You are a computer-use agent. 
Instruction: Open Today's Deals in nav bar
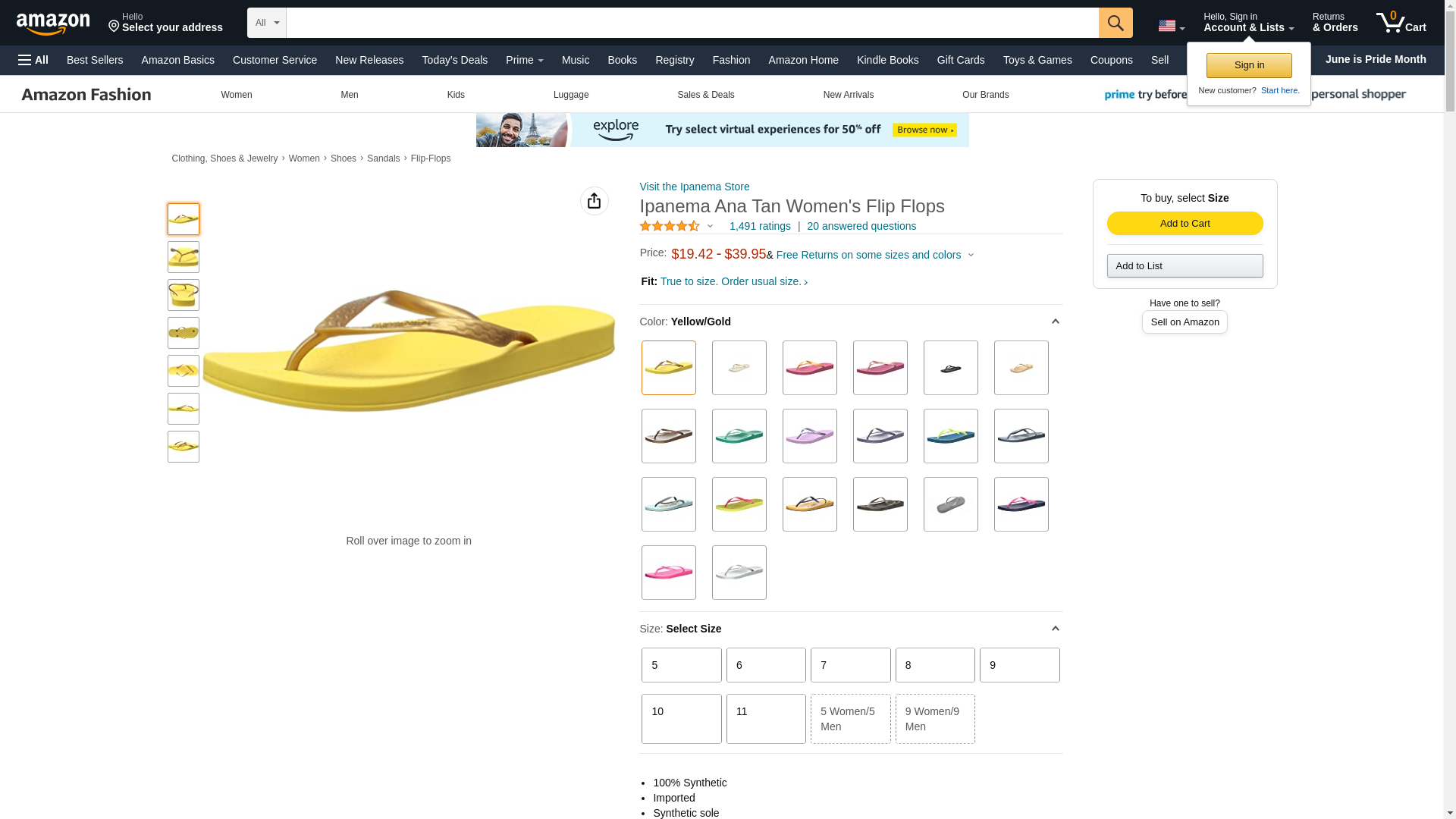pos(455,60)
